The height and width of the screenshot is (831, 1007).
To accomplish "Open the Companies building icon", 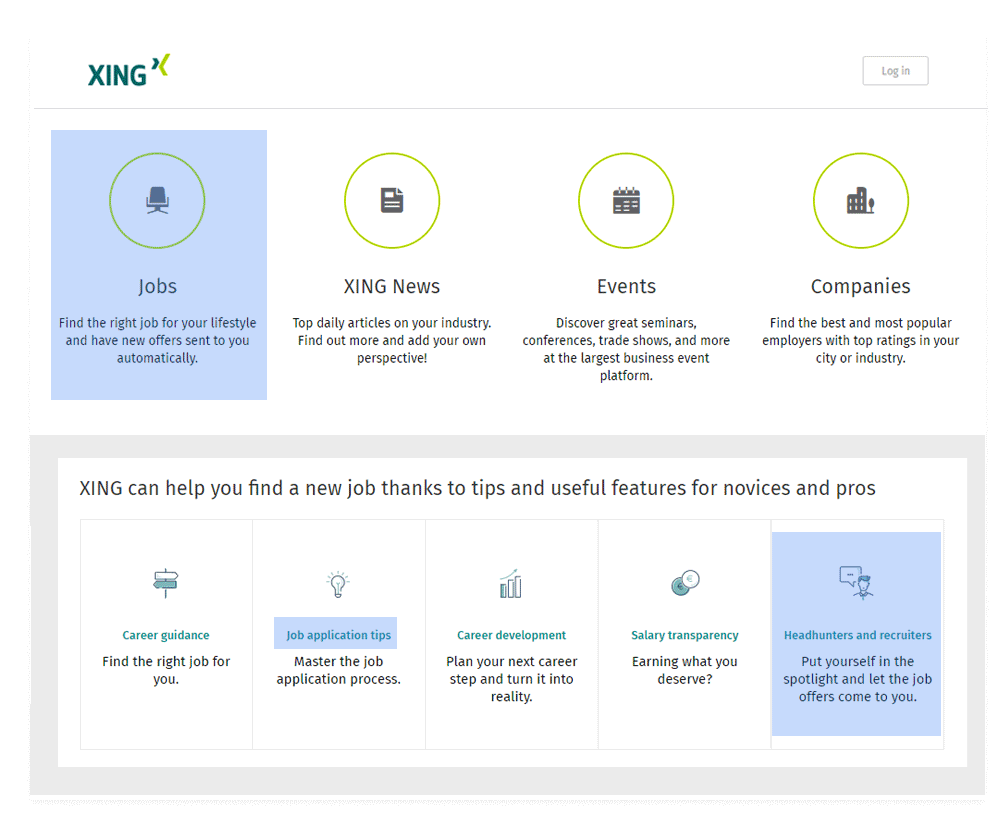I will click(861, 200).
